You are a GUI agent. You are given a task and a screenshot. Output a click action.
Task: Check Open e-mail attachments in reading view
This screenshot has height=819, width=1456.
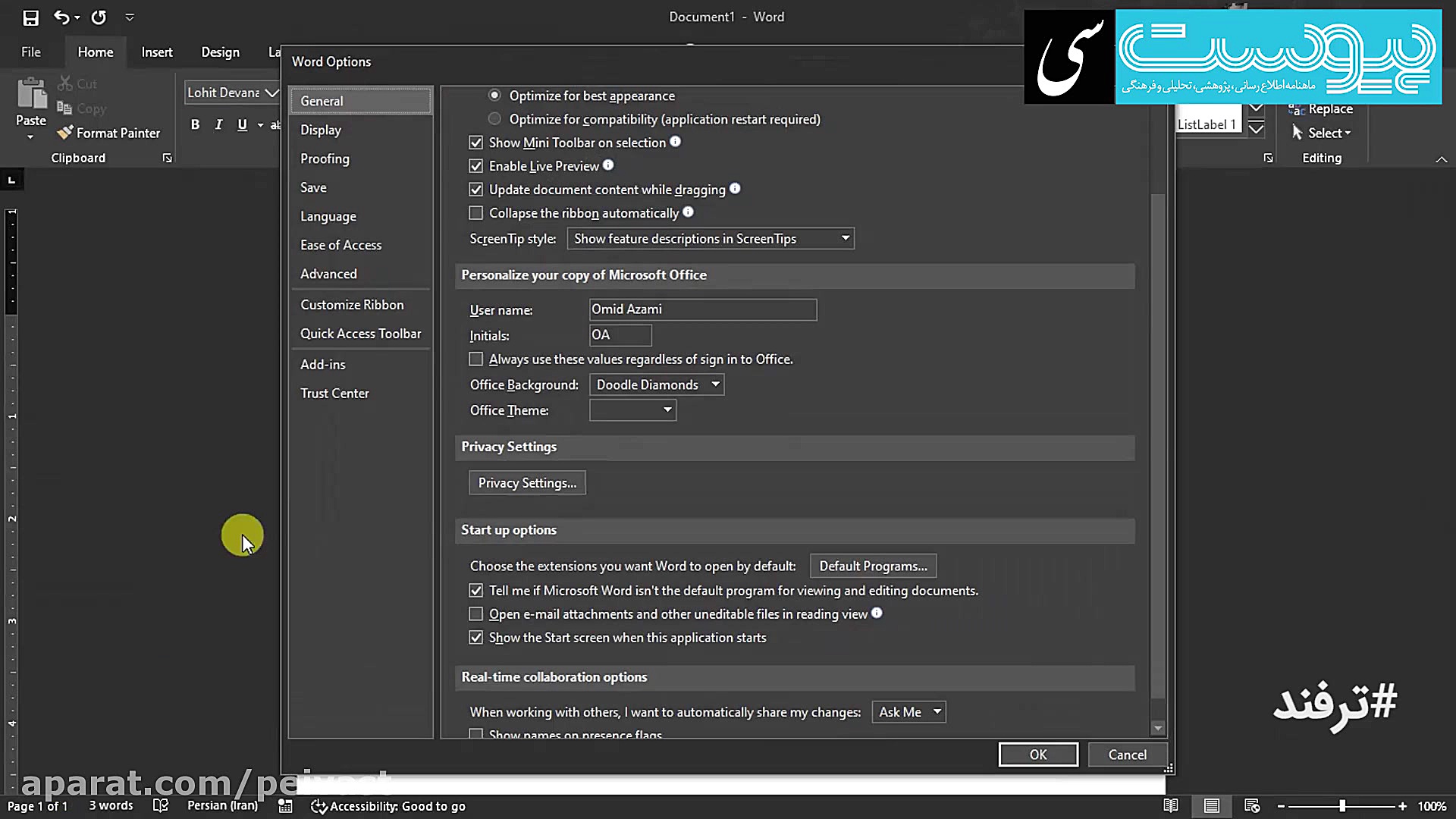point(475,614)
